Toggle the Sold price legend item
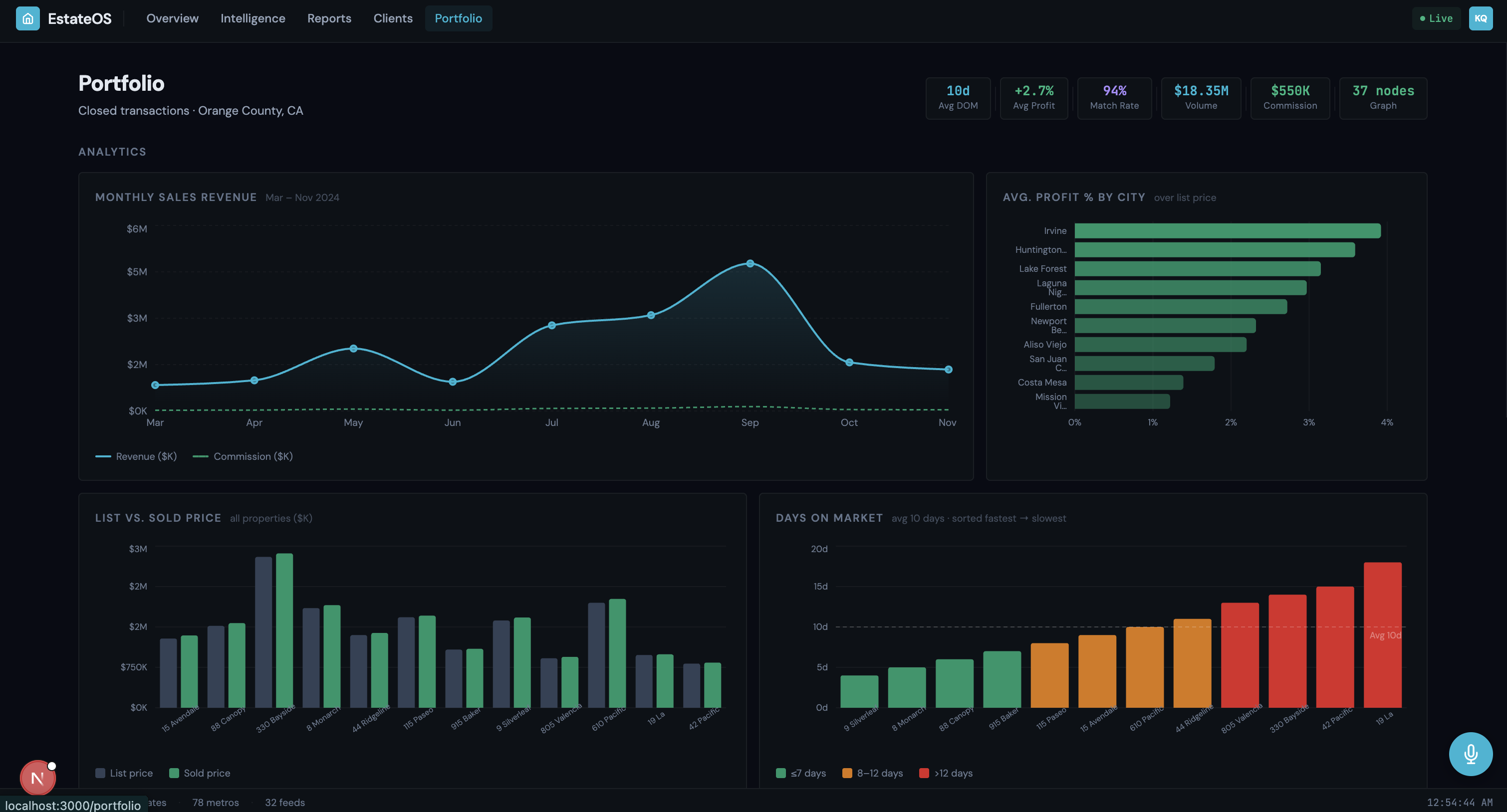 coord(200,773)
